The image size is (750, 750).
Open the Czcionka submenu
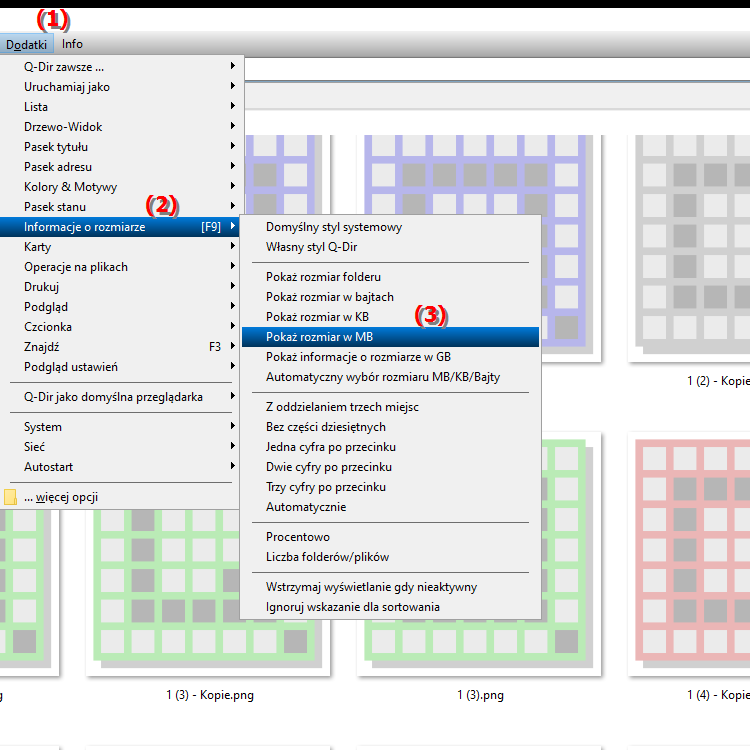(121, 327)
